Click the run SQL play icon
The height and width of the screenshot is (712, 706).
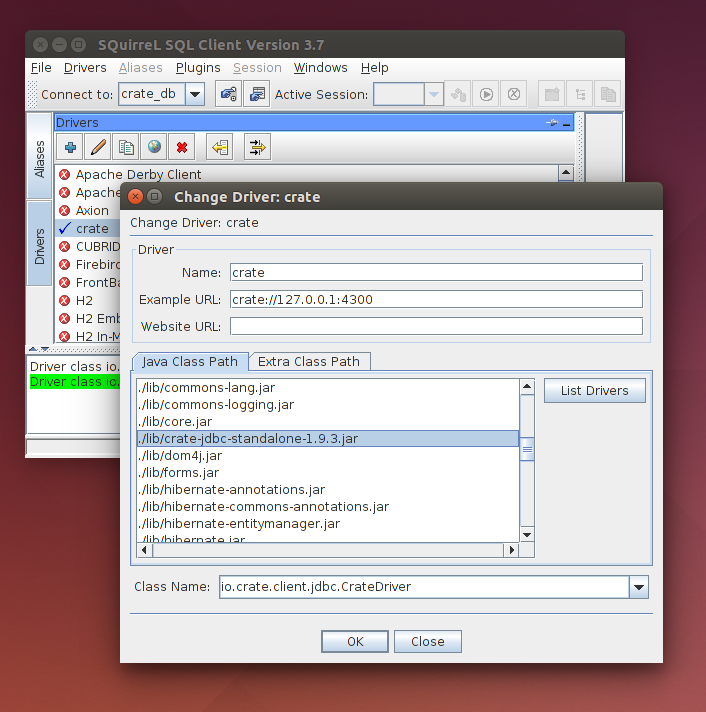pos(486,94)
